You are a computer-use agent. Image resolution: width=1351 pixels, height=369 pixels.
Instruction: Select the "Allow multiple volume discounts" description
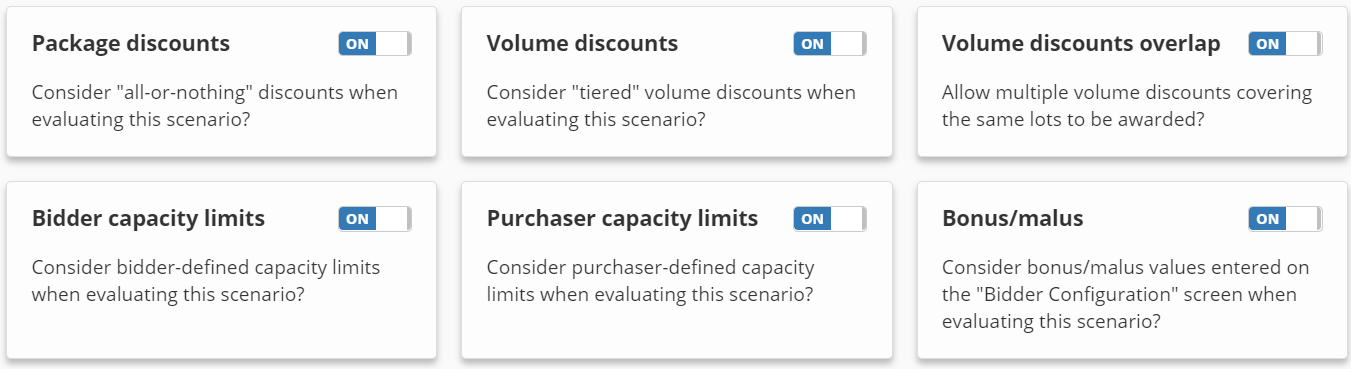1127,104
